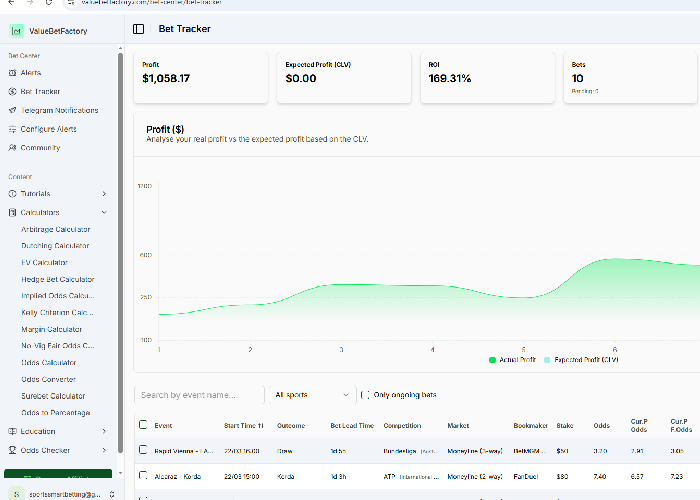Click the Telegram paper plane icon
Image resolution: width=700 pixels, height=500 pixels.
12,110
